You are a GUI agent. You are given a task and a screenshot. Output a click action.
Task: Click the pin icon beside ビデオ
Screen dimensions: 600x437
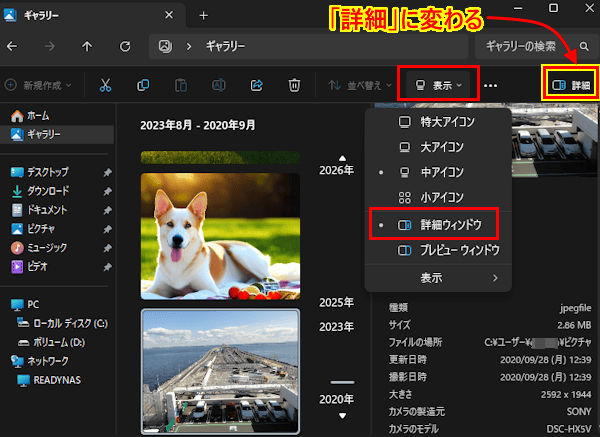pyautogui.click(x=108, y=267)
